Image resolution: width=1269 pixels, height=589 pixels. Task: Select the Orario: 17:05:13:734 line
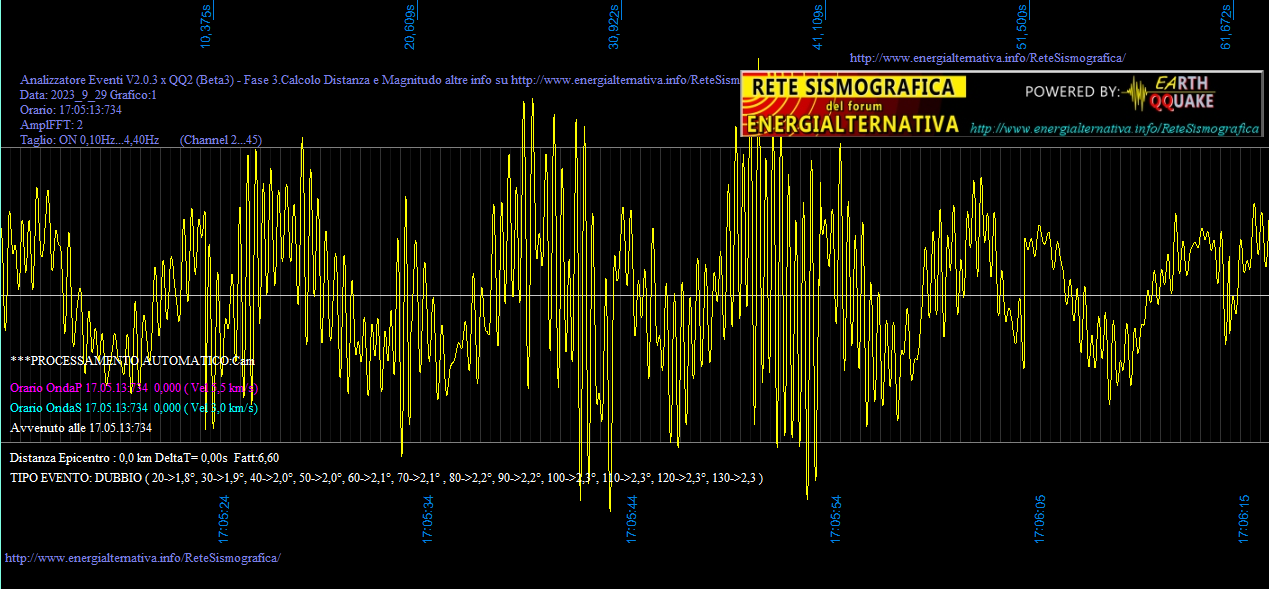pos(71,110)
